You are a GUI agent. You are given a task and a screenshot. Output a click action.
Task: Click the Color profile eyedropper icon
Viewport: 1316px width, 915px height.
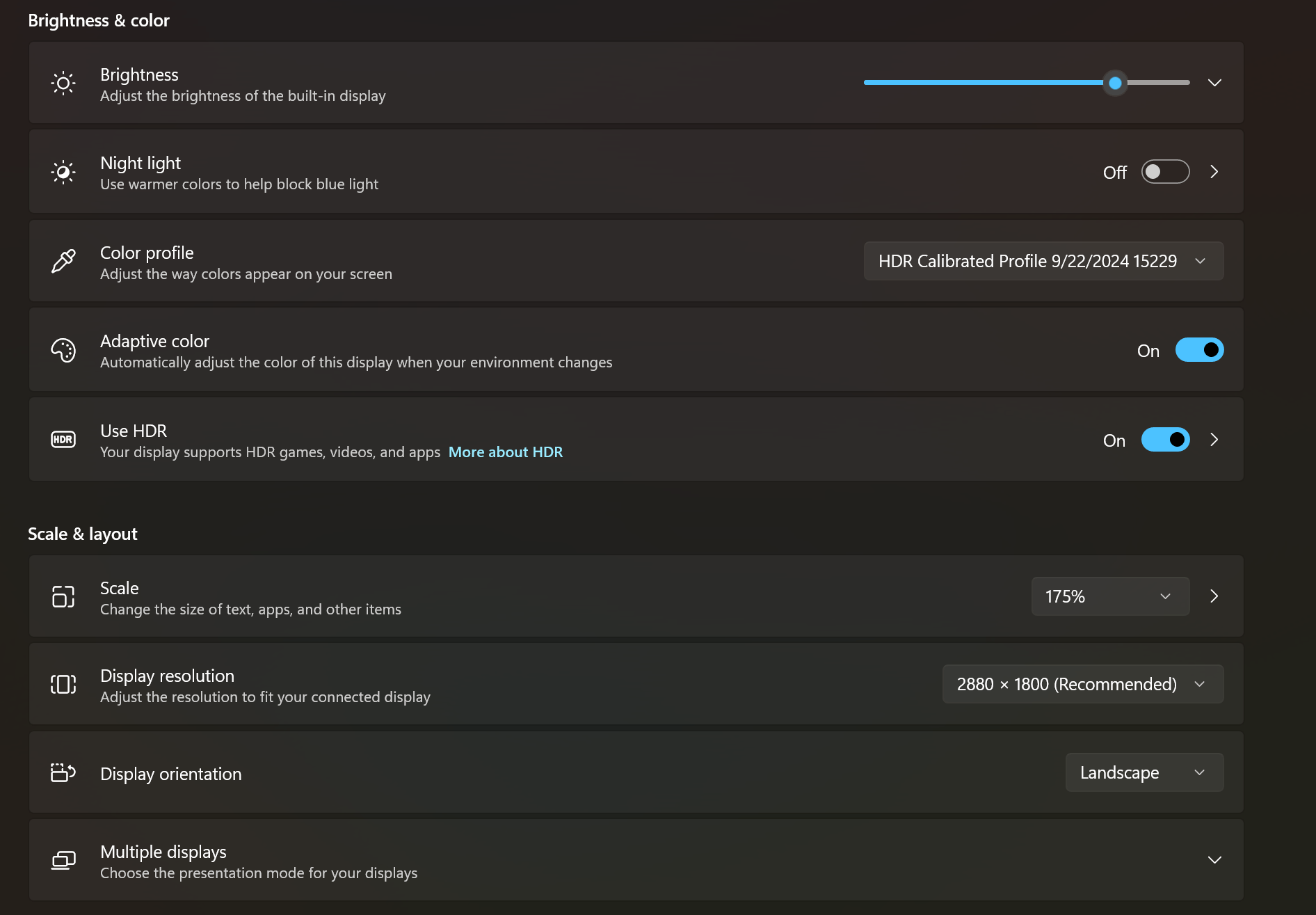tap(63, 261)
